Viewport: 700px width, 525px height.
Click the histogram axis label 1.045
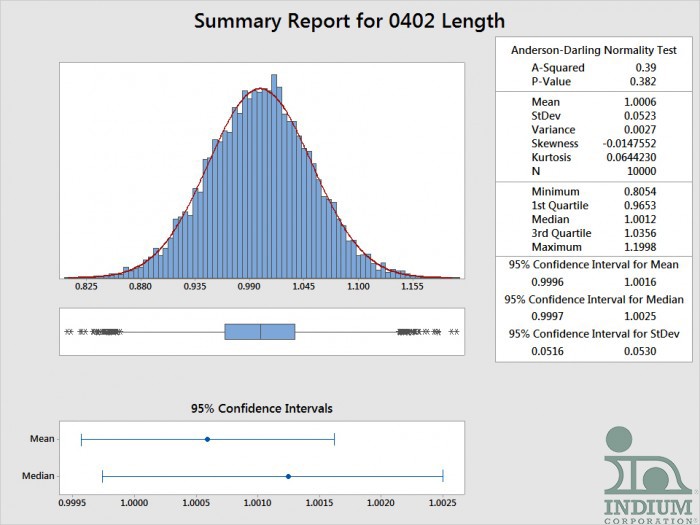pyautogui.click(x=304, y=286)
